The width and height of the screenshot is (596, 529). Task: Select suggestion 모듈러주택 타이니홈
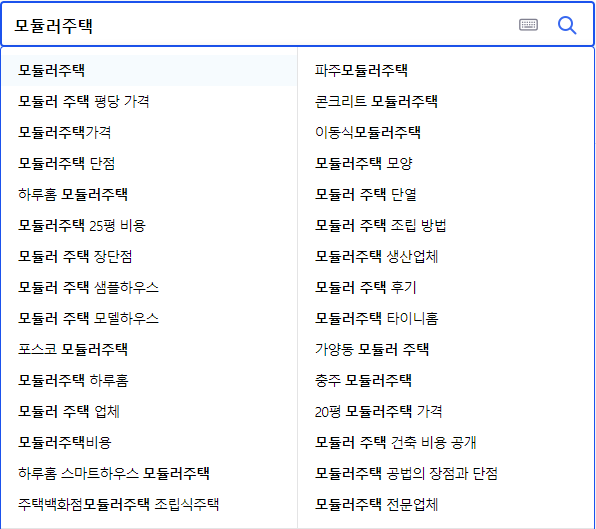(377, 318)
